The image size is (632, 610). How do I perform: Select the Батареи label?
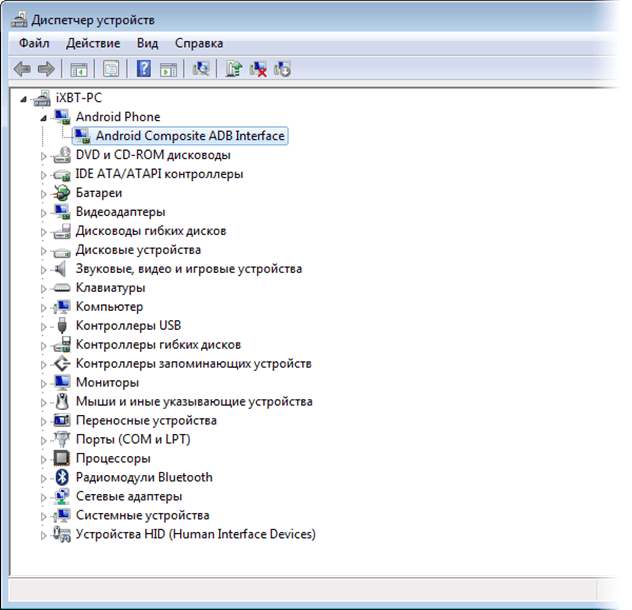[x=99, y=193]
